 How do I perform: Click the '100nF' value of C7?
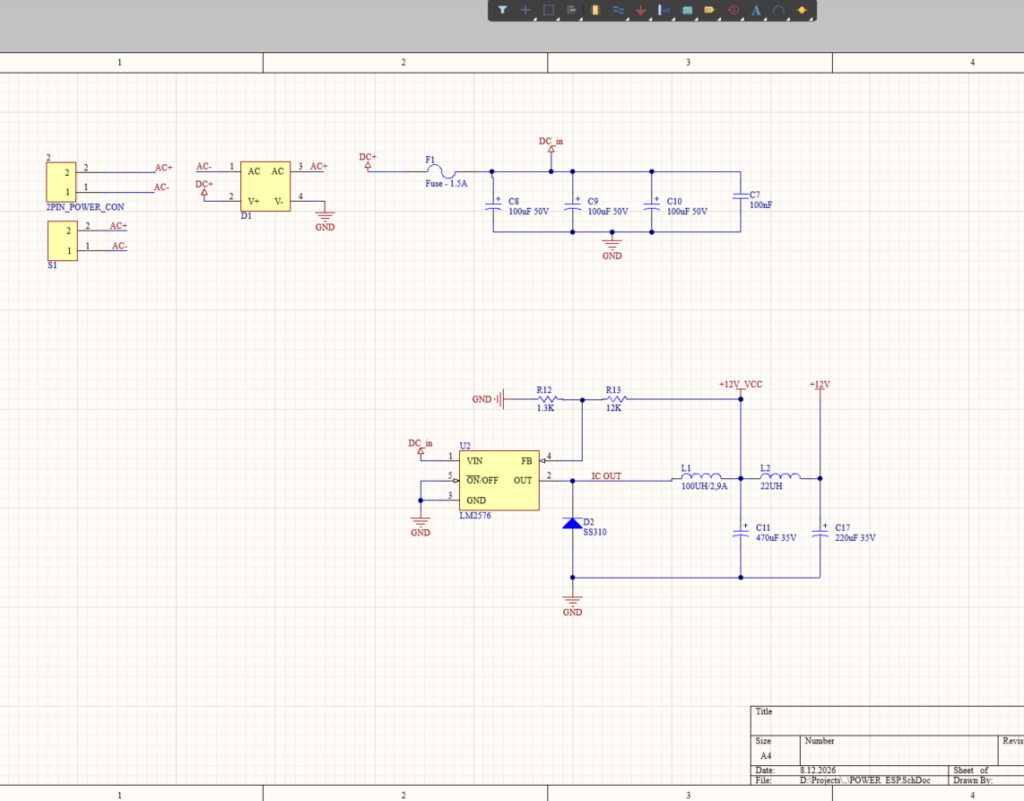tap(761, 205)
